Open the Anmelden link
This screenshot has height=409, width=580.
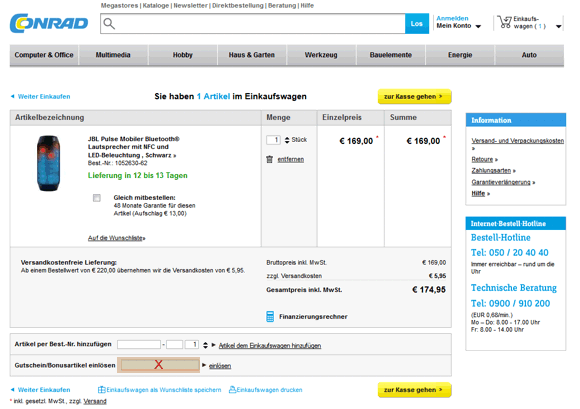coord(452,18)
